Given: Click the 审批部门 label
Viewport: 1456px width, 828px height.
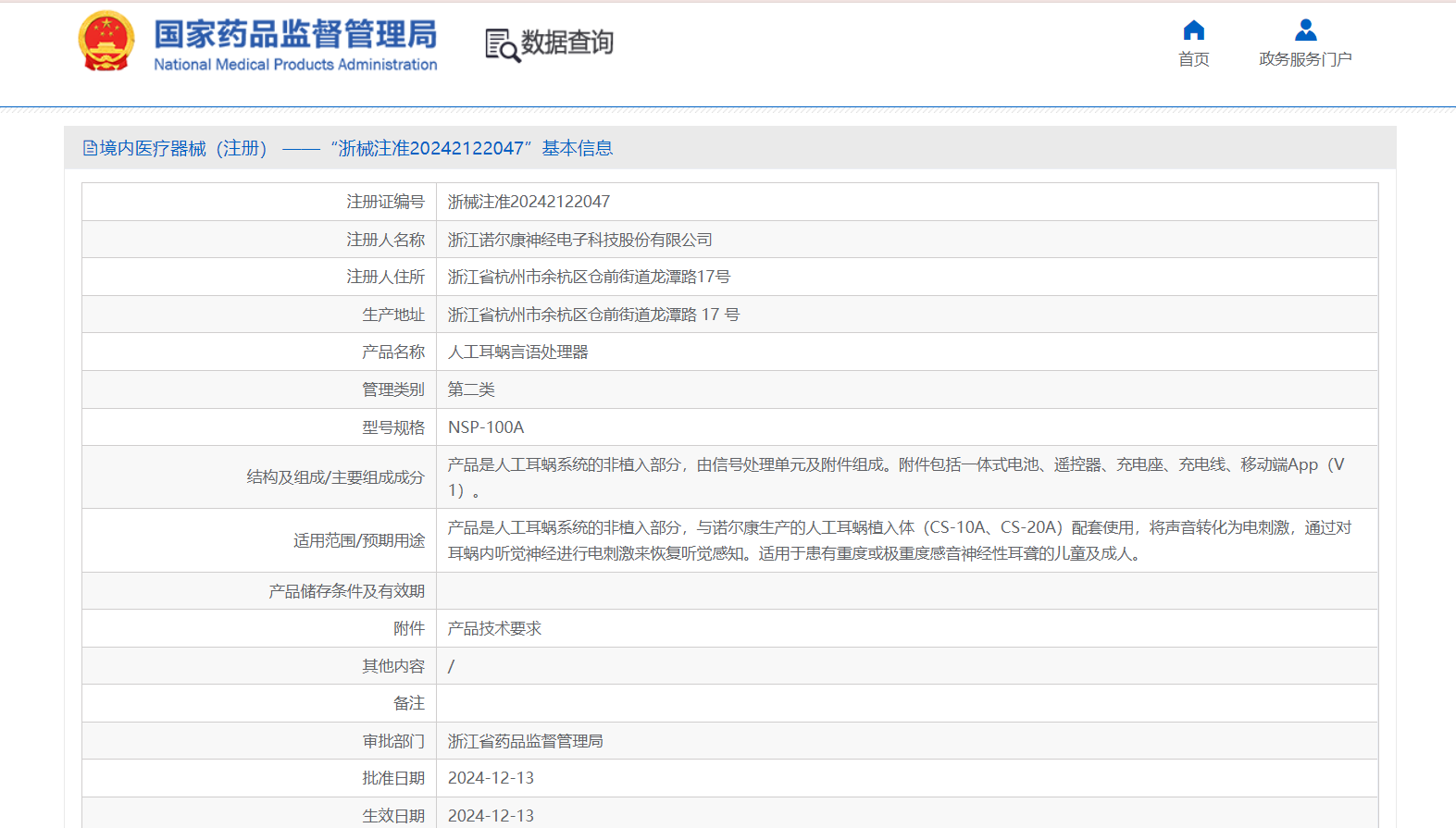Looking at the screenshot, I should pyautogui.click(x=393, y=741).
